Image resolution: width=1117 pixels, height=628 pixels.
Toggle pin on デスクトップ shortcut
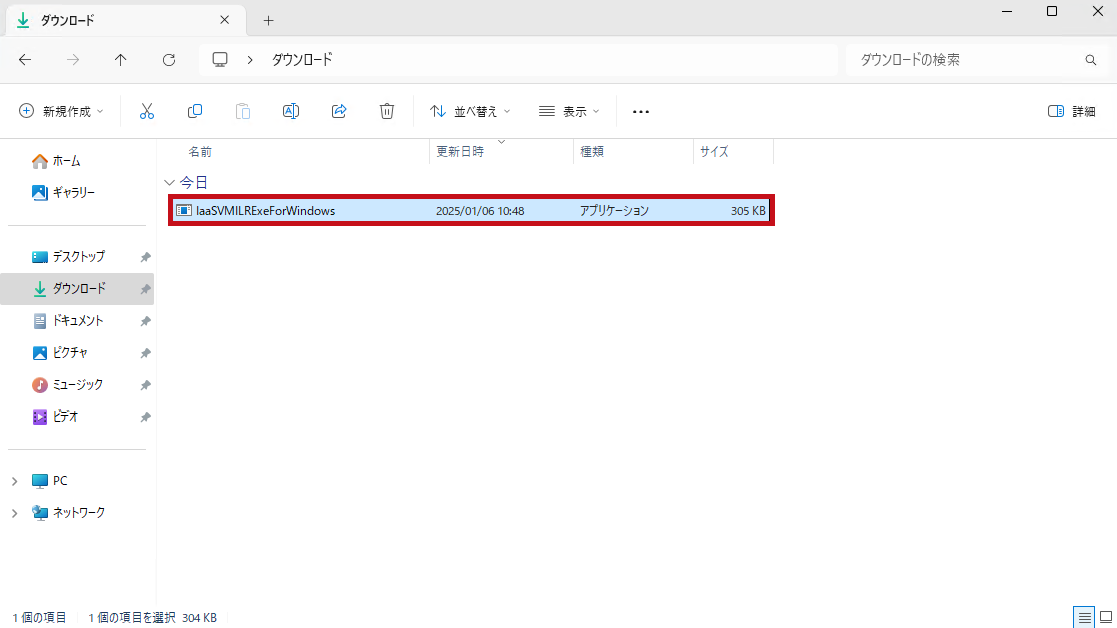145,257
